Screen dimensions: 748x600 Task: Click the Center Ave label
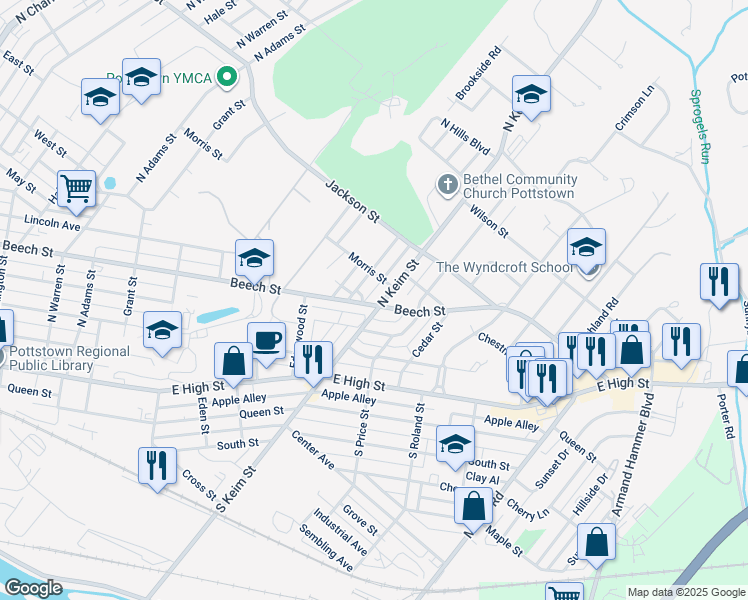tap(313, 450)
